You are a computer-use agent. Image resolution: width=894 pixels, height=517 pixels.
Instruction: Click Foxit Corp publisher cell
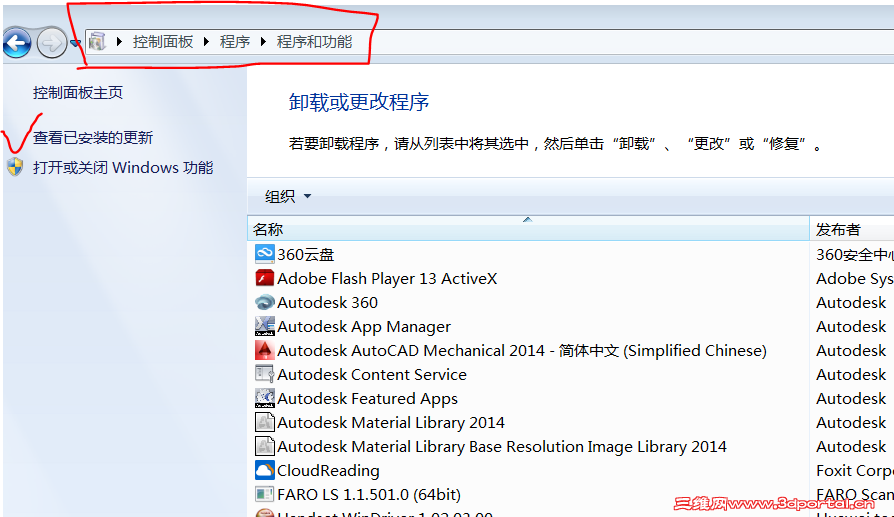pyautogui.click(x=855, y=470)
